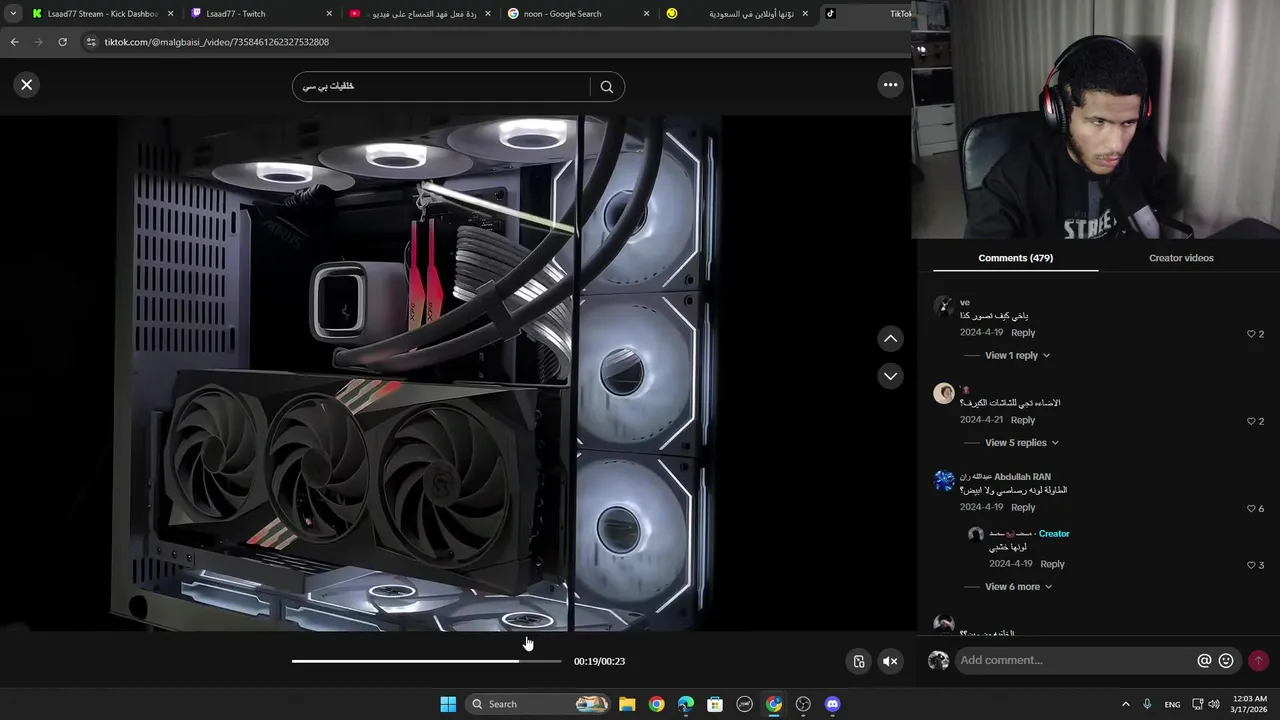The height and width of the screenshot is (720, 1280).
Task: Reply to the 2024-4-21 comment
Action: coord(1023,420)
